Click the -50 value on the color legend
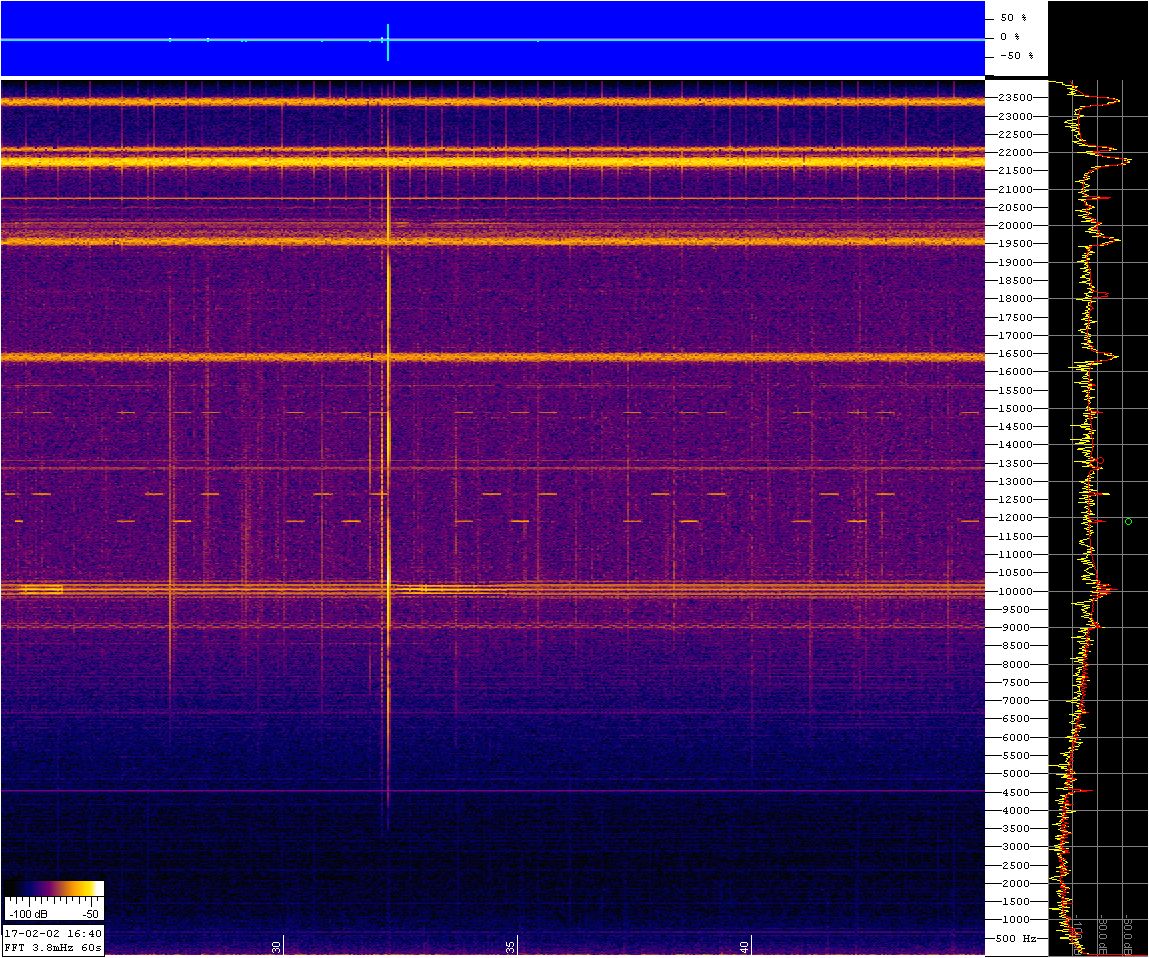The image size is (1149, 958). [x=90, y=914]
